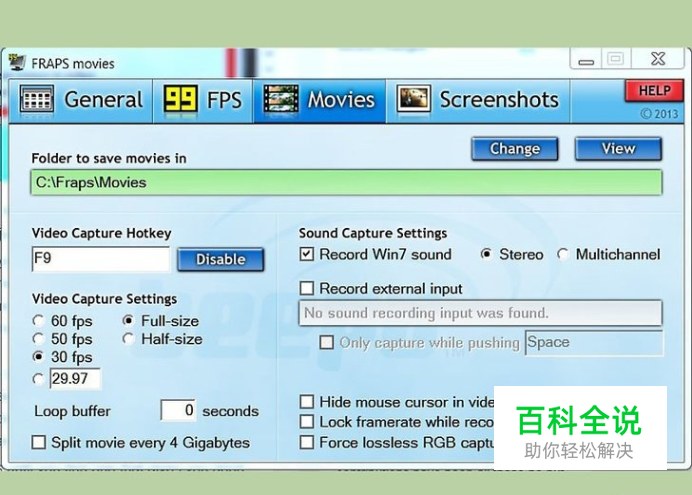The width and height of the screenshot is (692, 495).
Task: Enable Record external input checkbox
Action: (307, 289)
